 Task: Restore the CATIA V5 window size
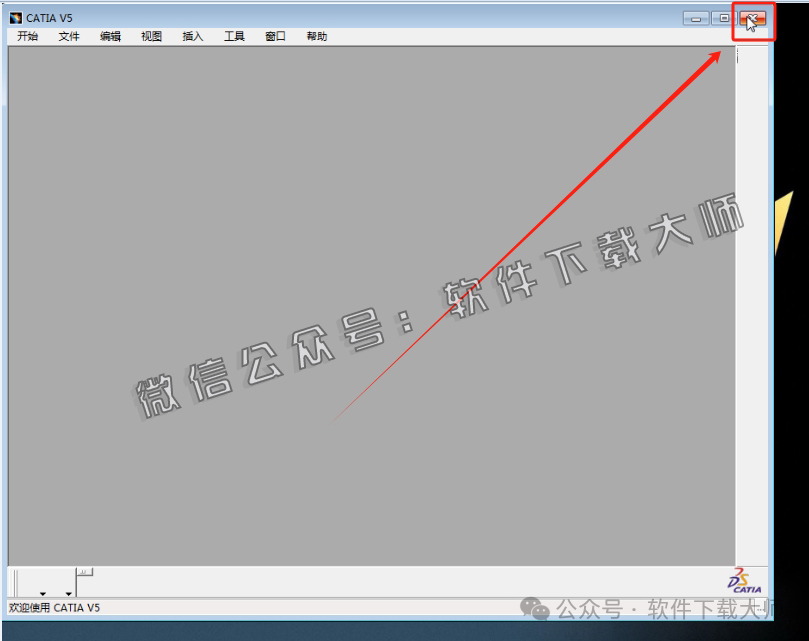(722, 17)
